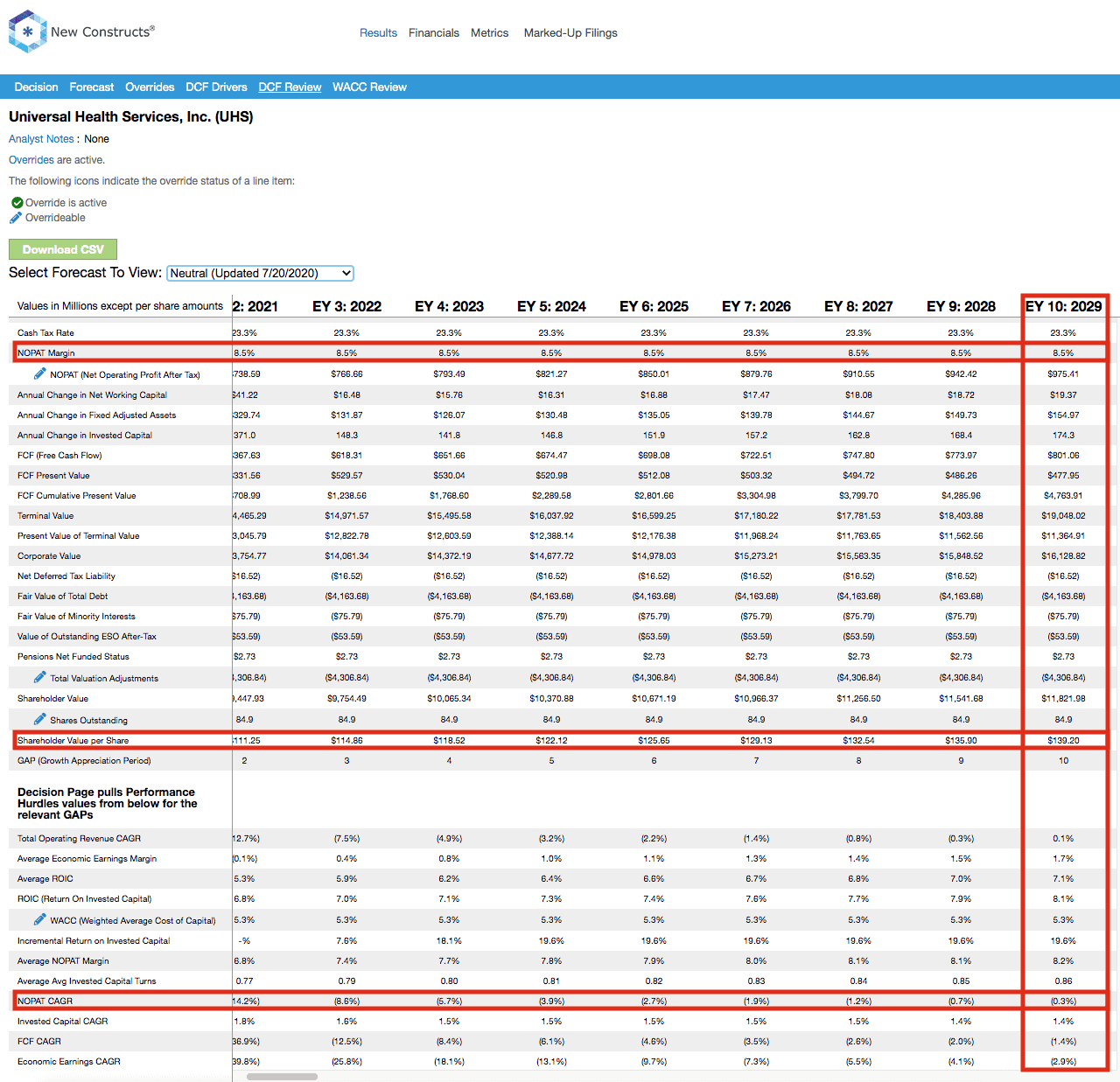Click the 'EY 7: 2026' column header

pos(756,306)
